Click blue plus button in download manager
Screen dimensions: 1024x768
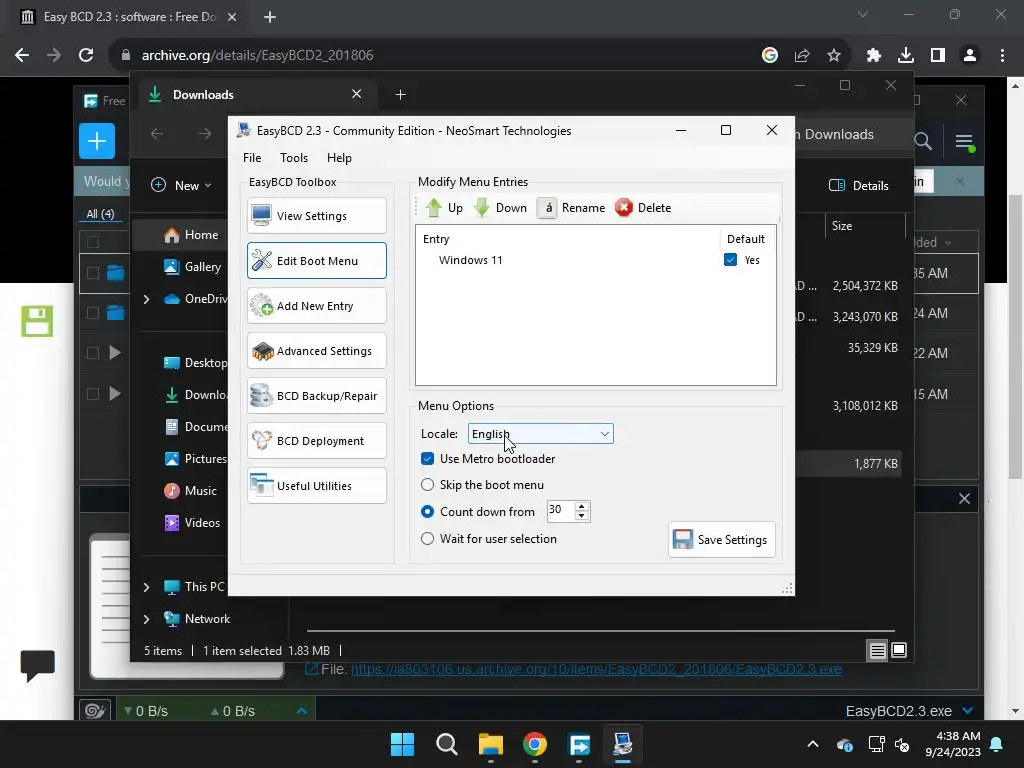point(97,141)
